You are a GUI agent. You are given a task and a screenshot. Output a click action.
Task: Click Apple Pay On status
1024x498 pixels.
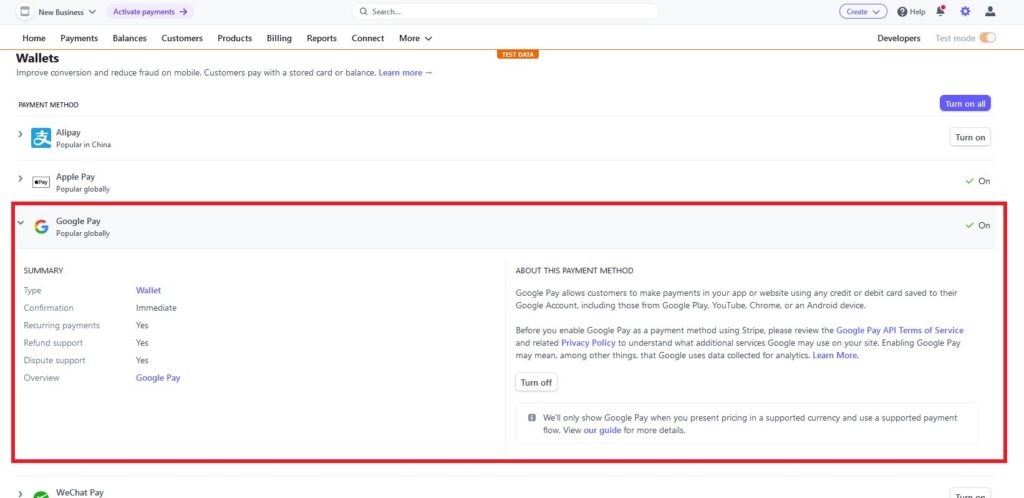pyautogui.click(x=978, y=181)
